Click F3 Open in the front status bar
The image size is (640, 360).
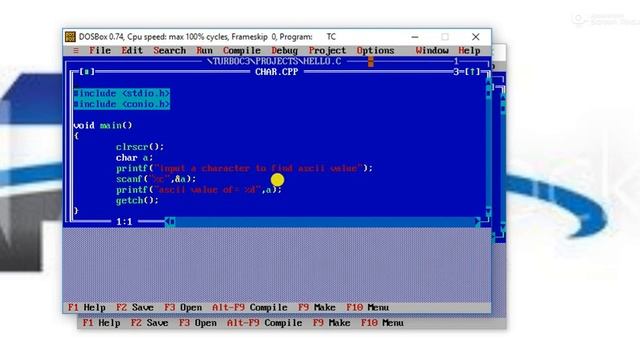[x=183, y=307]
